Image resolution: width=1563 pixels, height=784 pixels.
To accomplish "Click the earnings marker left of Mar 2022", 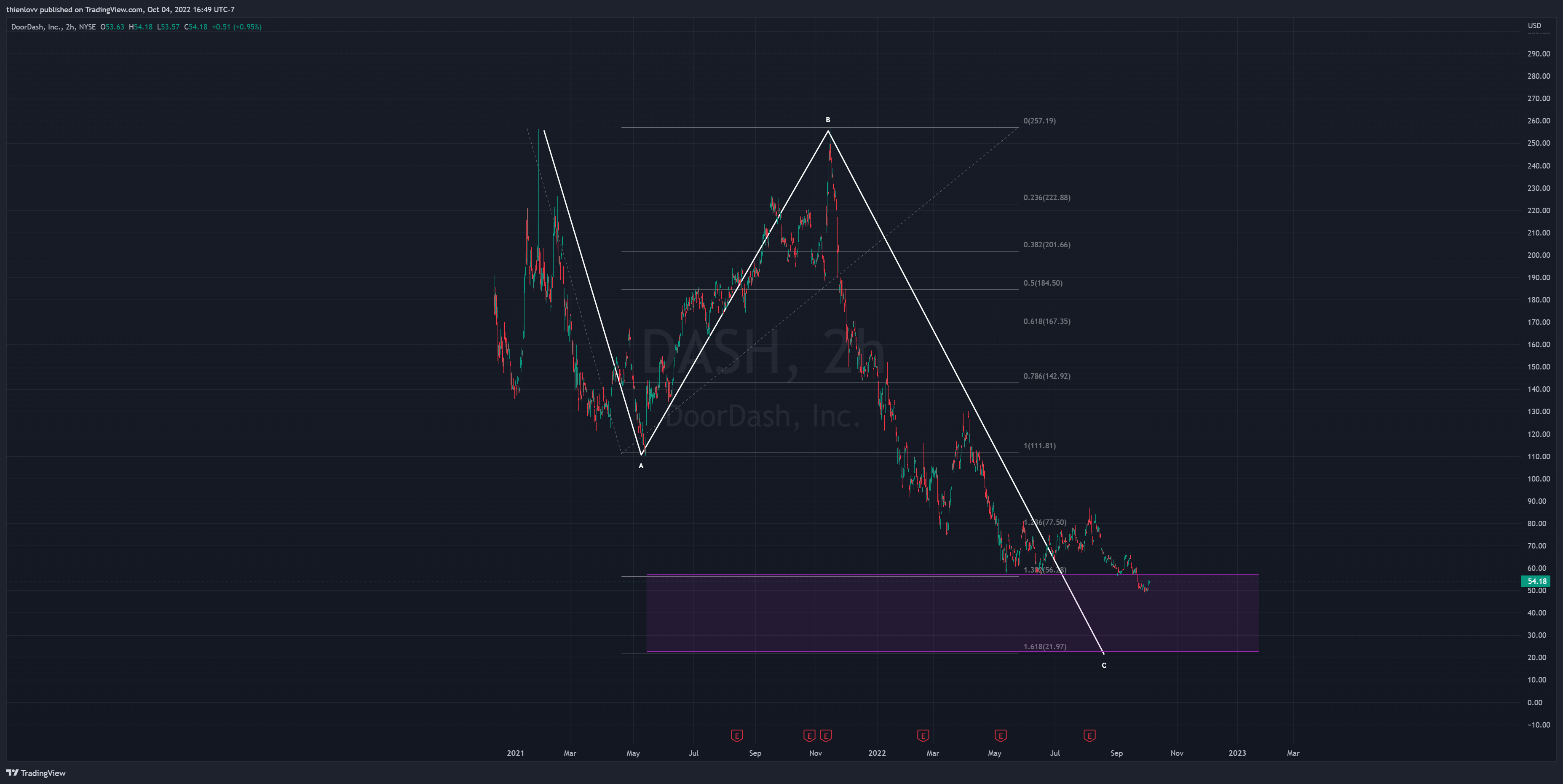I will point(923,736).
